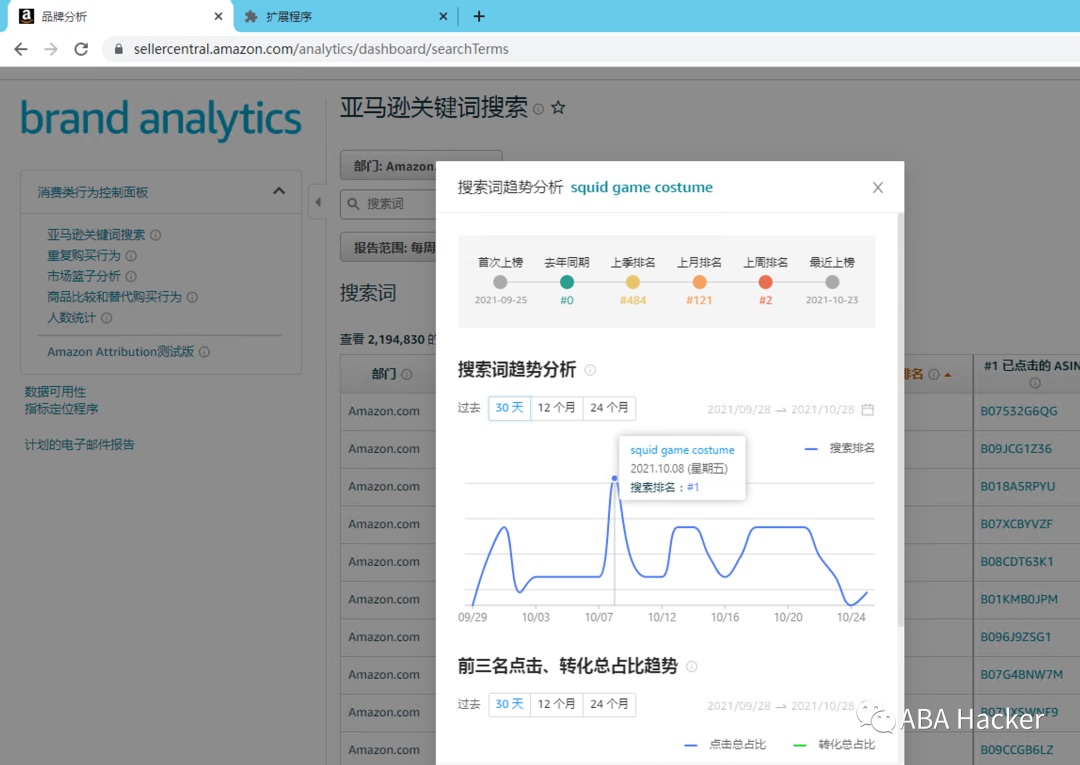Click info icon under #1 已点击的 ASIN
1080x765 pixels.
click(x=1035, y=383)
